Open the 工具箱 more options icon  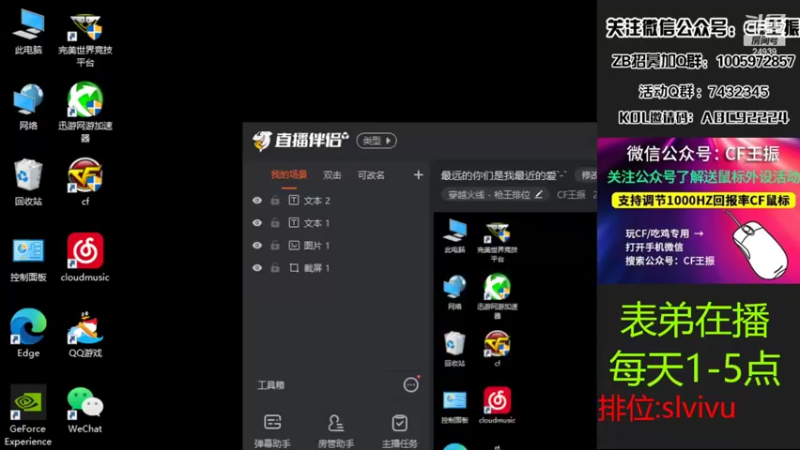[411, 385]
